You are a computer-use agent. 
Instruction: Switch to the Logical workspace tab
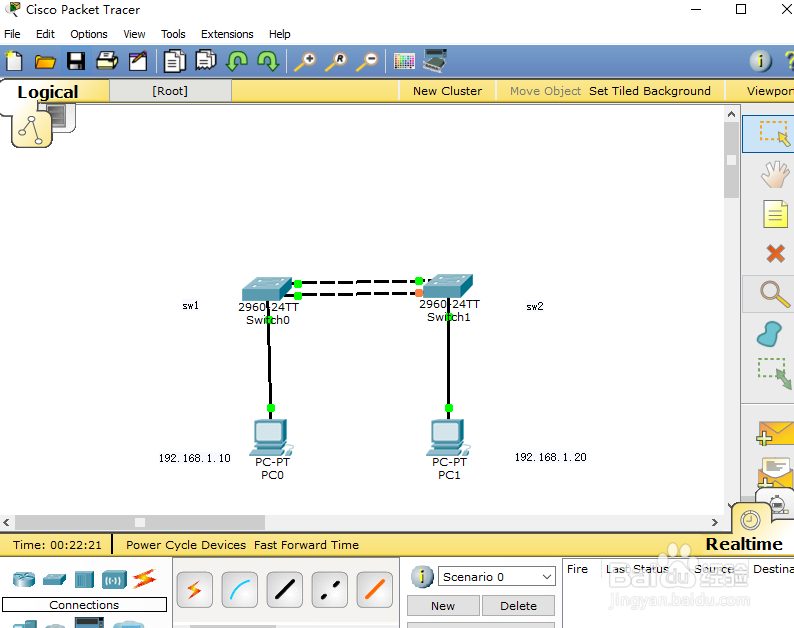pyautogui.click(x=48, y=92)
